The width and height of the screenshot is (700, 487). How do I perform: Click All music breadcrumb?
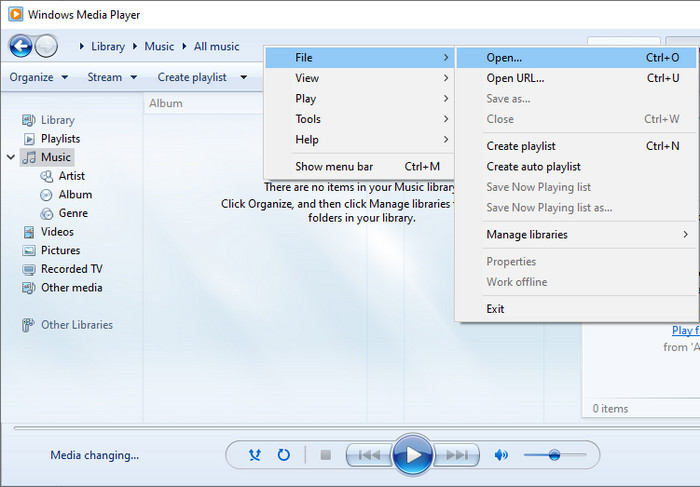coord(217,46)
